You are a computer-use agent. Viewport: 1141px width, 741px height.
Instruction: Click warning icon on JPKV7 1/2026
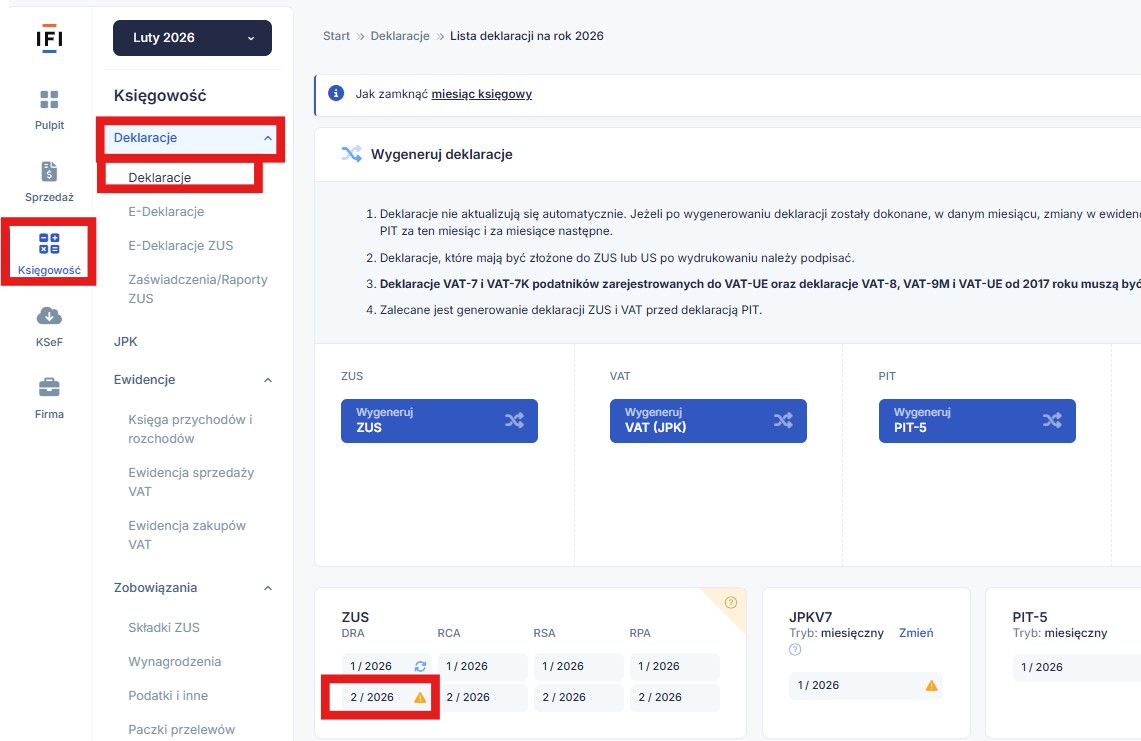[x=931, y=686]
